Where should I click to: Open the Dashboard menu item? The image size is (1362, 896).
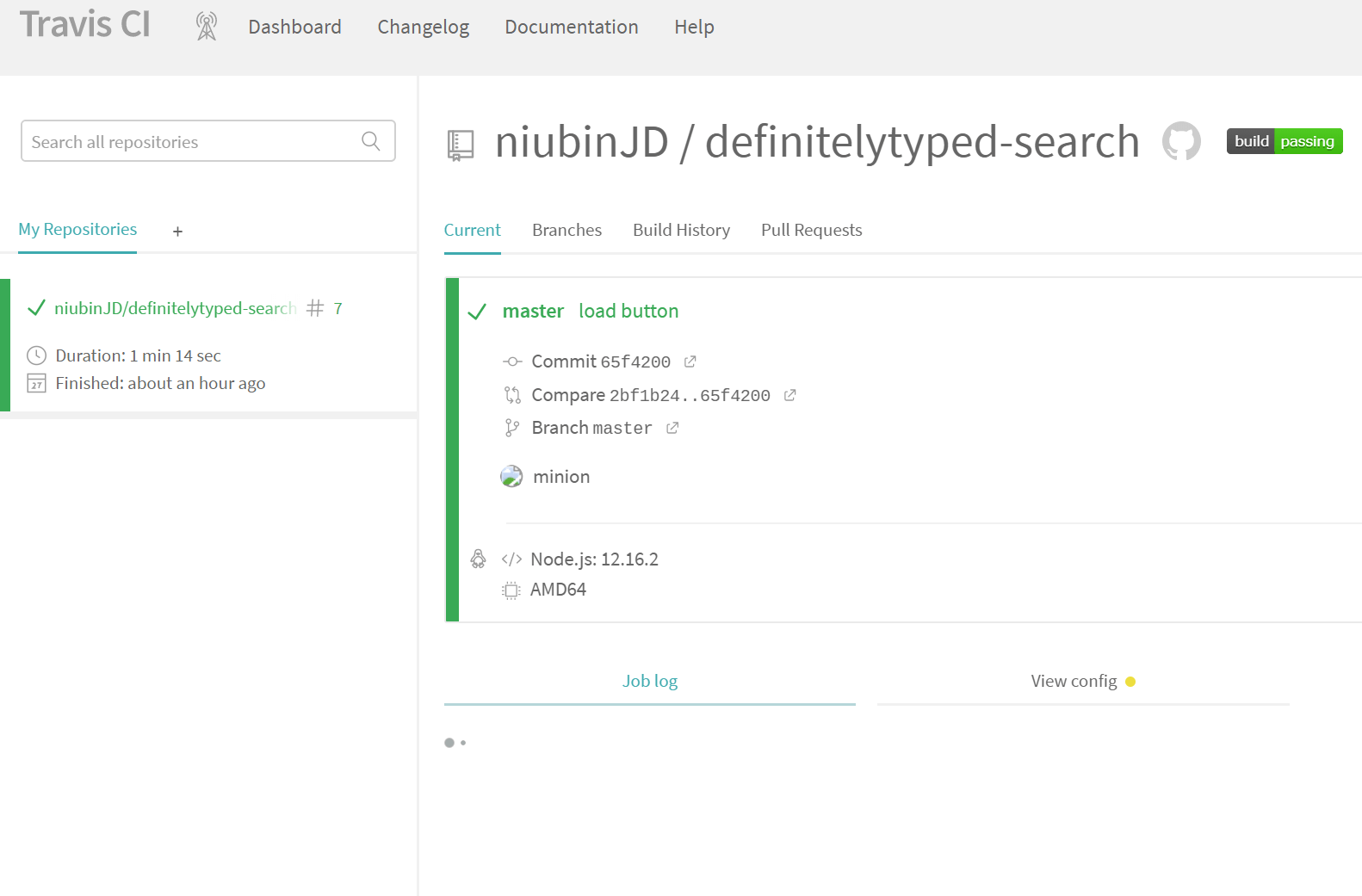[x=294, y=27]
